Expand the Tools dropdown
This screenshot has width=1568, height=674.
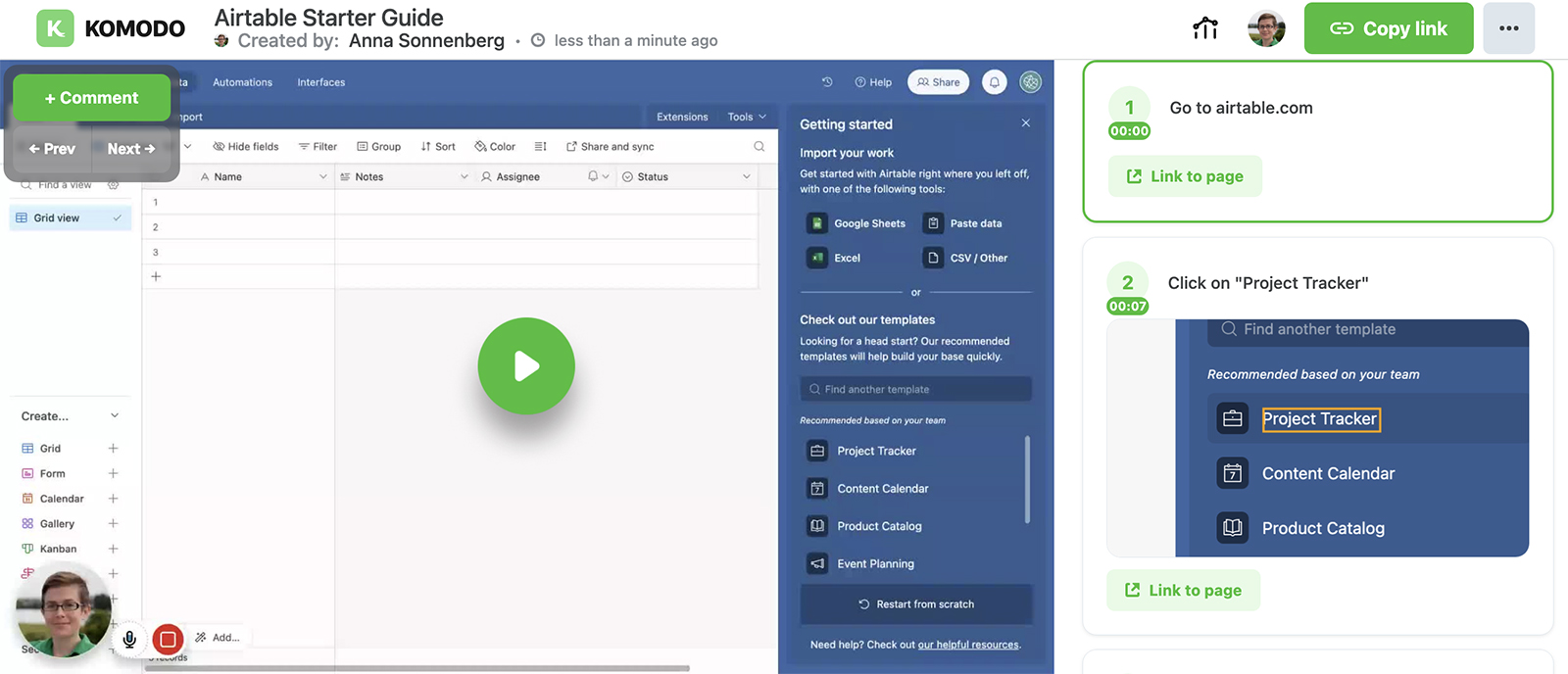coord(747,117)
